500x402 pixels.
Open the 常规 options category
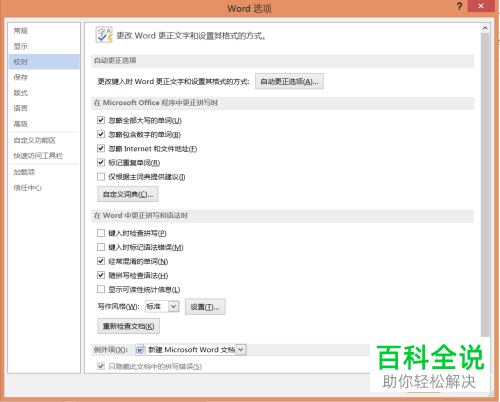[44, 31]
